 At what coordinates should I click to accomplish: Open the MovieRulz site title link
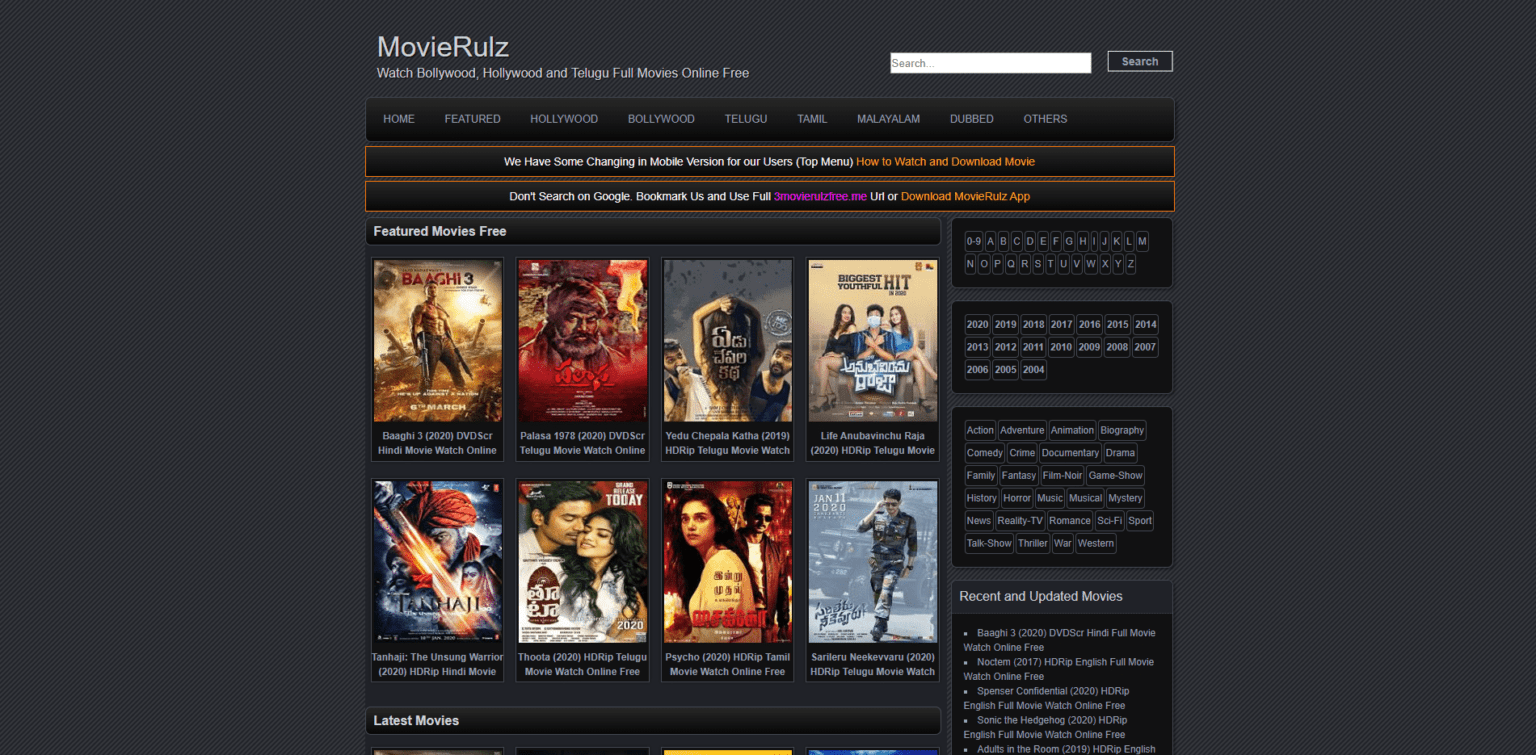pyautogui.click(x=443, y=47)
